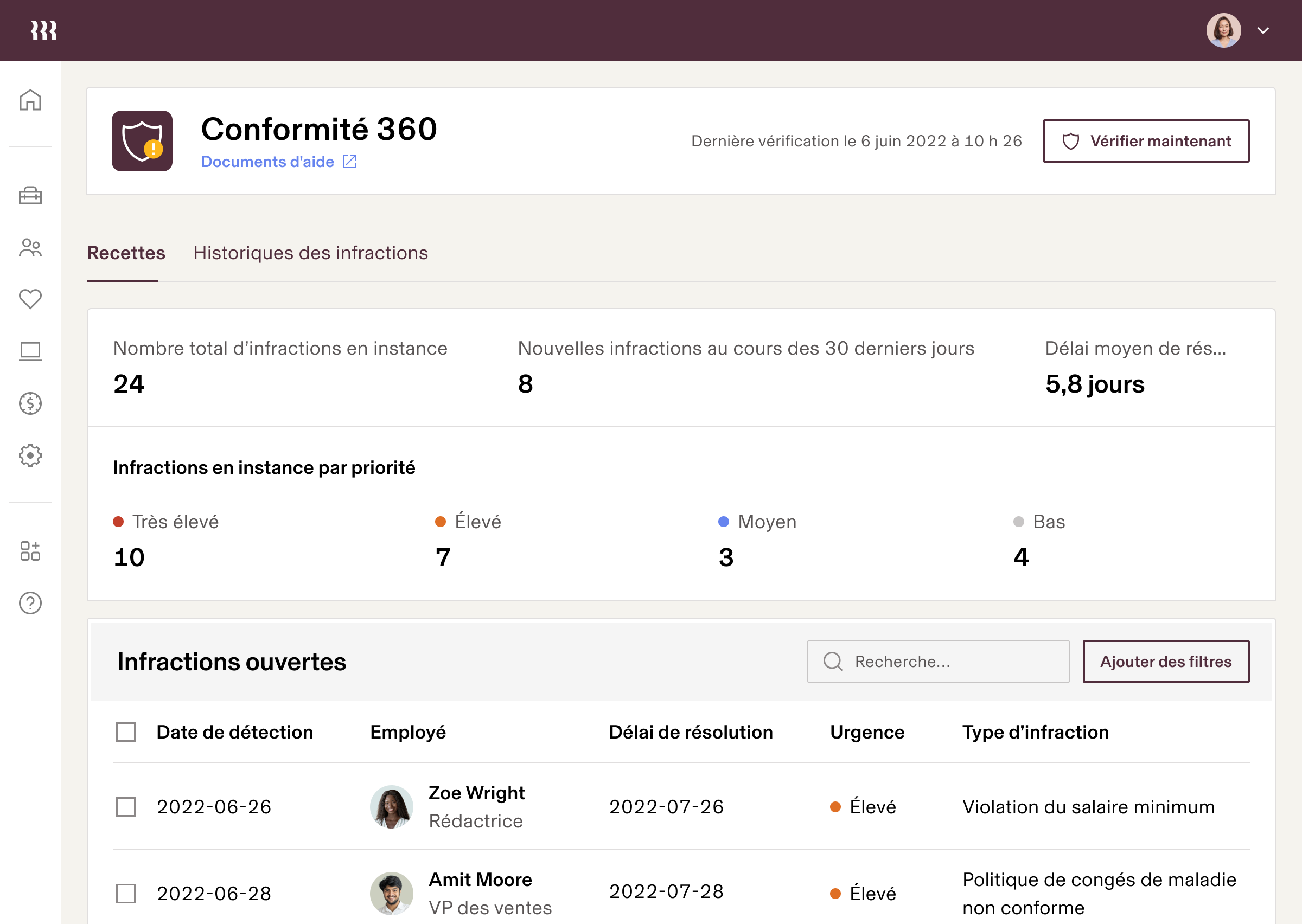Check the row checkbox for Zoe Wright

[x=126, y=807]
